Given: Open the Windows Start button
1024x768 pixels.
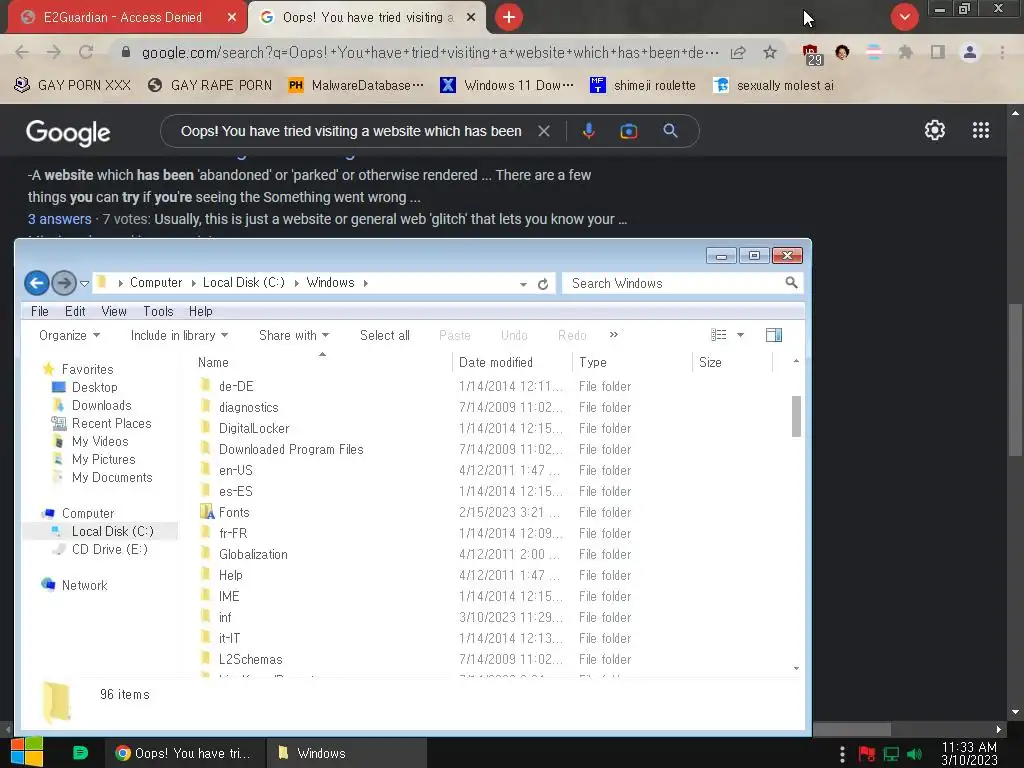Looking at the screenshot, I should (26, 752).
